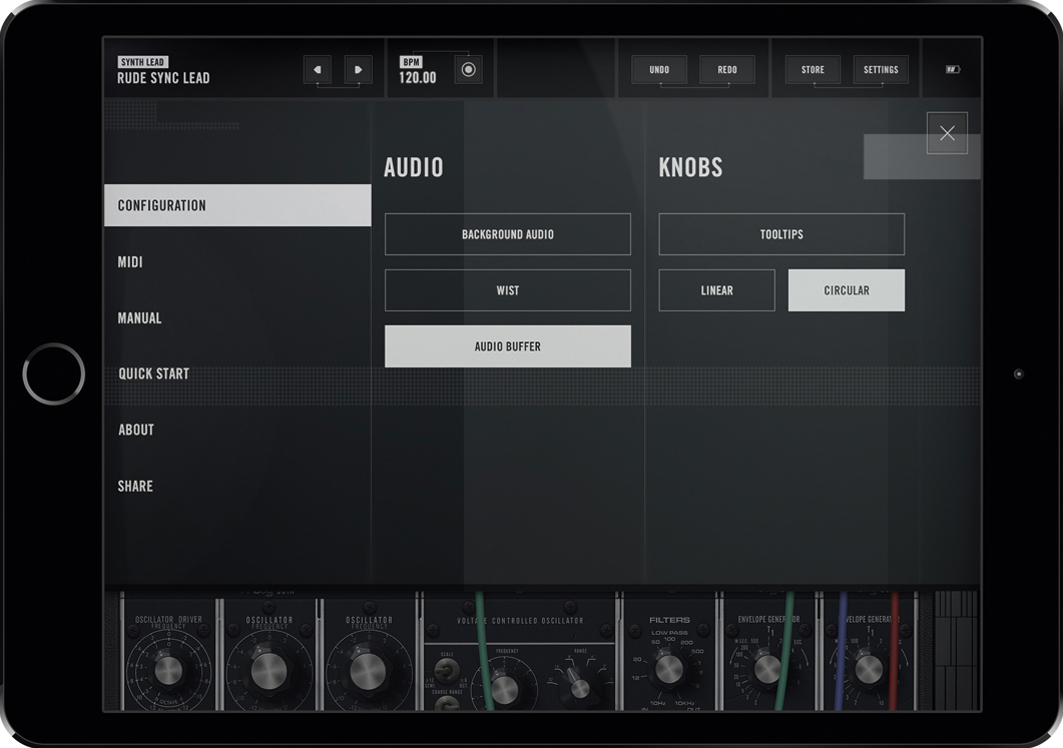This screenshot has width=1063, height=748.
Task: Open the MIDI settings section
Action: 131,262
